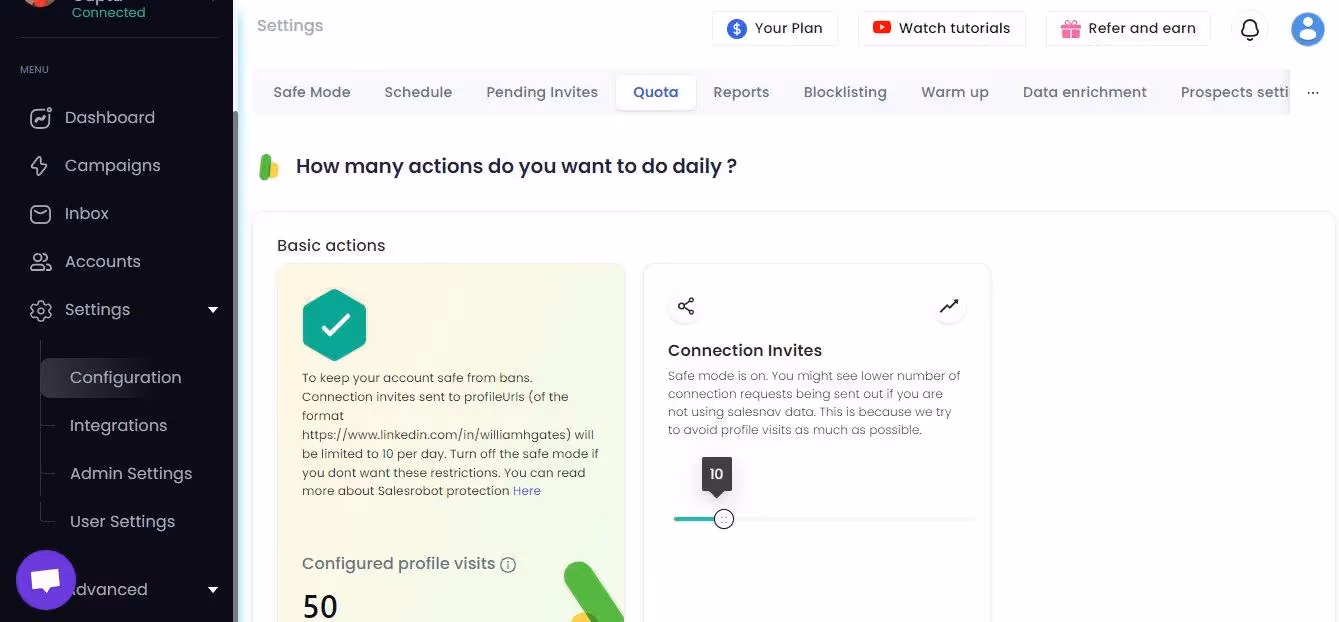This screenshot has height=622, width=1339.
Task: Click the Here link about Salesrobot protection
Action: click(x=526, y=490)
